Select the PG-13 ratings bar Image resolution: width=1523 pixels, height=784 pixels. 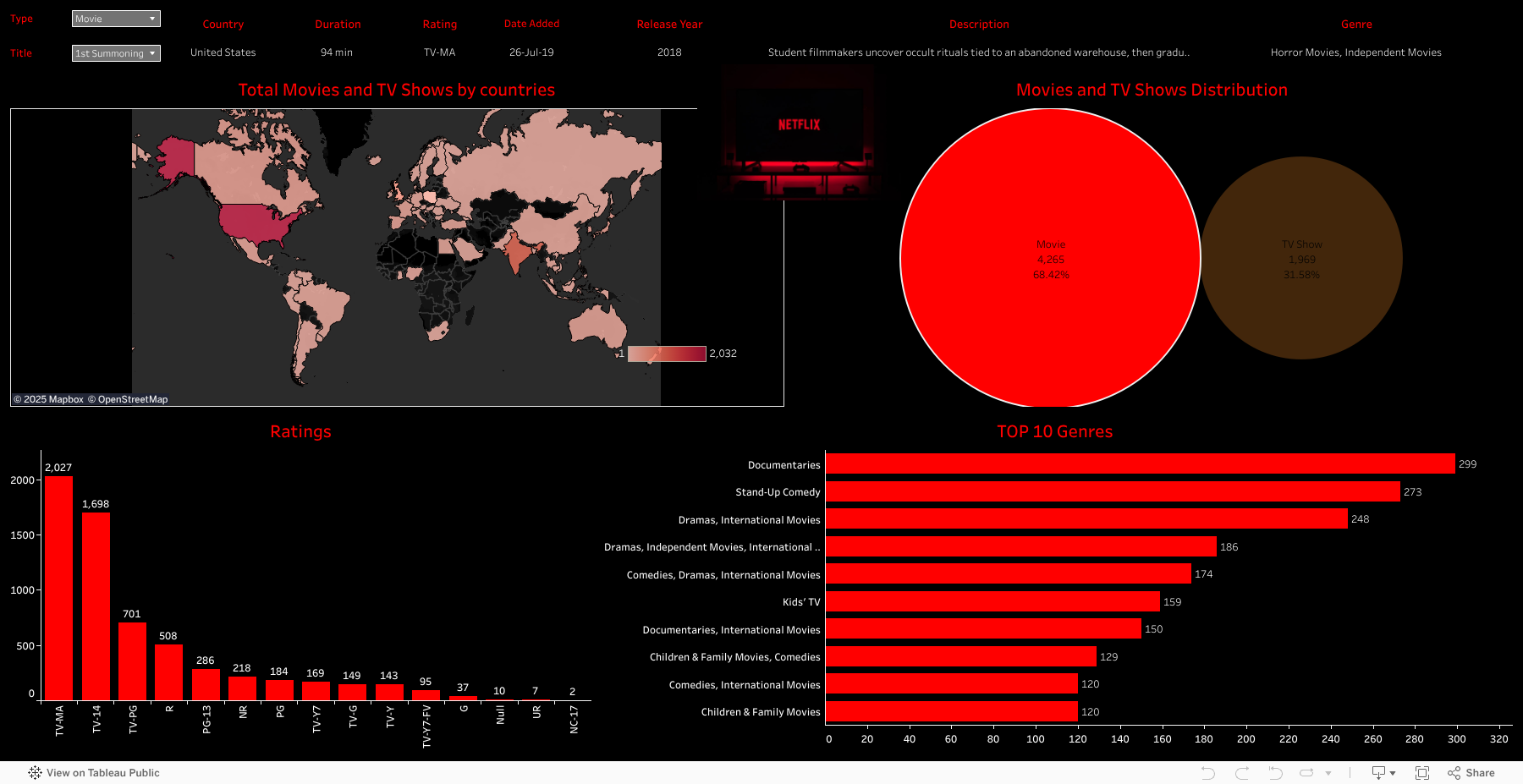(x=206, y=684)
